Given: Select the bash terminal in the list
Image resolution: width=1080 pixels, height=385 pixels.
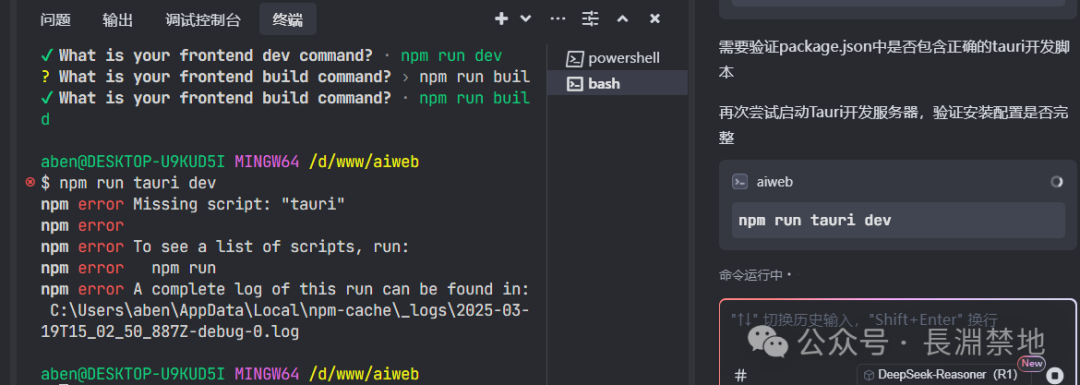Looking at the screenshot, I should point(617,83).
